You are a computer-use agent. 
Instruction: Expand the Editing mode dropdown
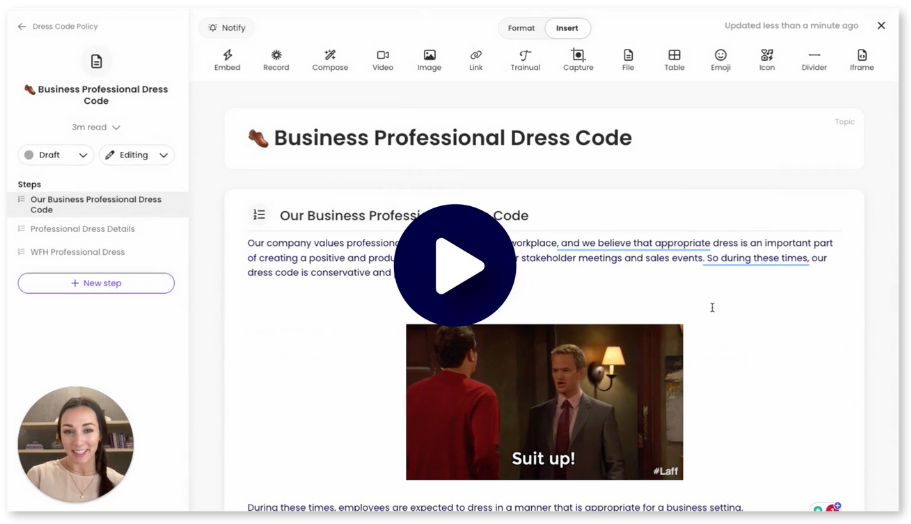(x=137, y=155)
